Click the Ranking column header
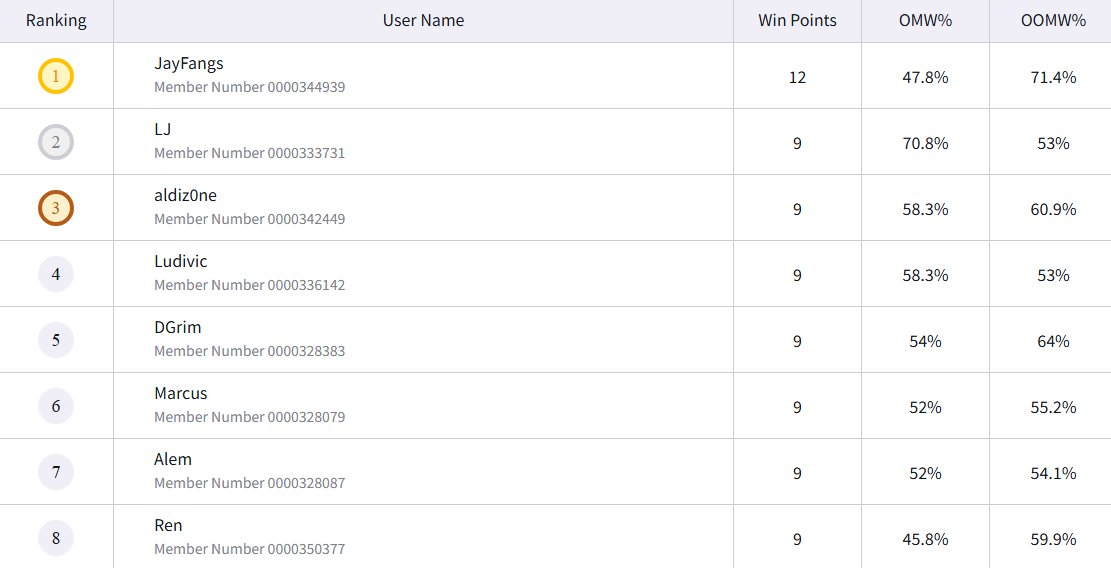Image resolution: width=1111 pixels, height=568 pixels. (x=56, y=21)
